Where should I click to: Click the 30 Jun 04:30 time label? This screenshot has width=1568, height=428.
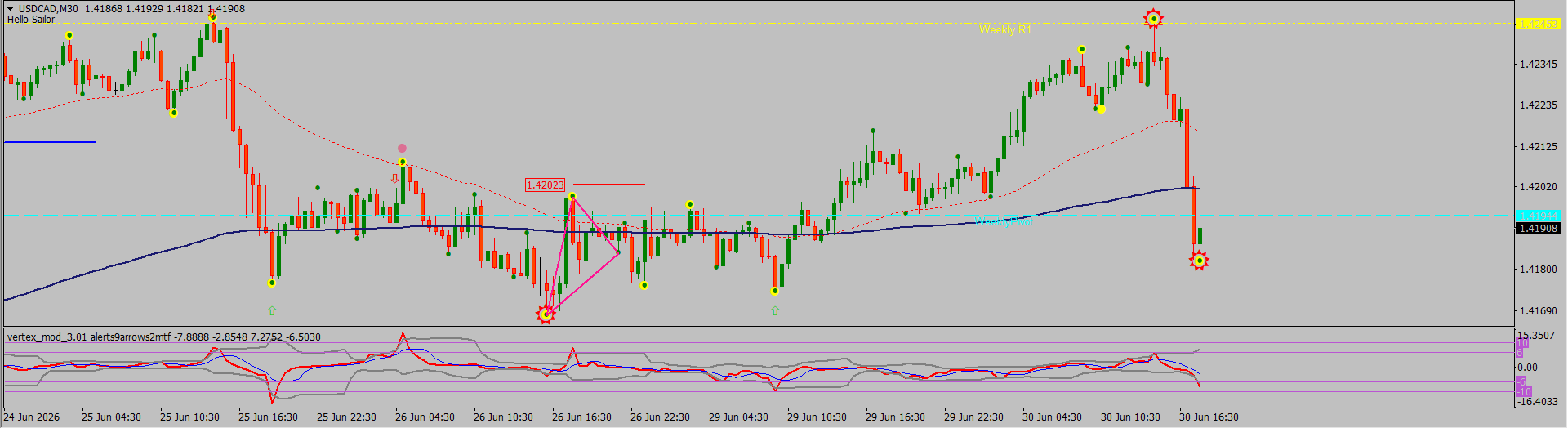coord(1052,417)
